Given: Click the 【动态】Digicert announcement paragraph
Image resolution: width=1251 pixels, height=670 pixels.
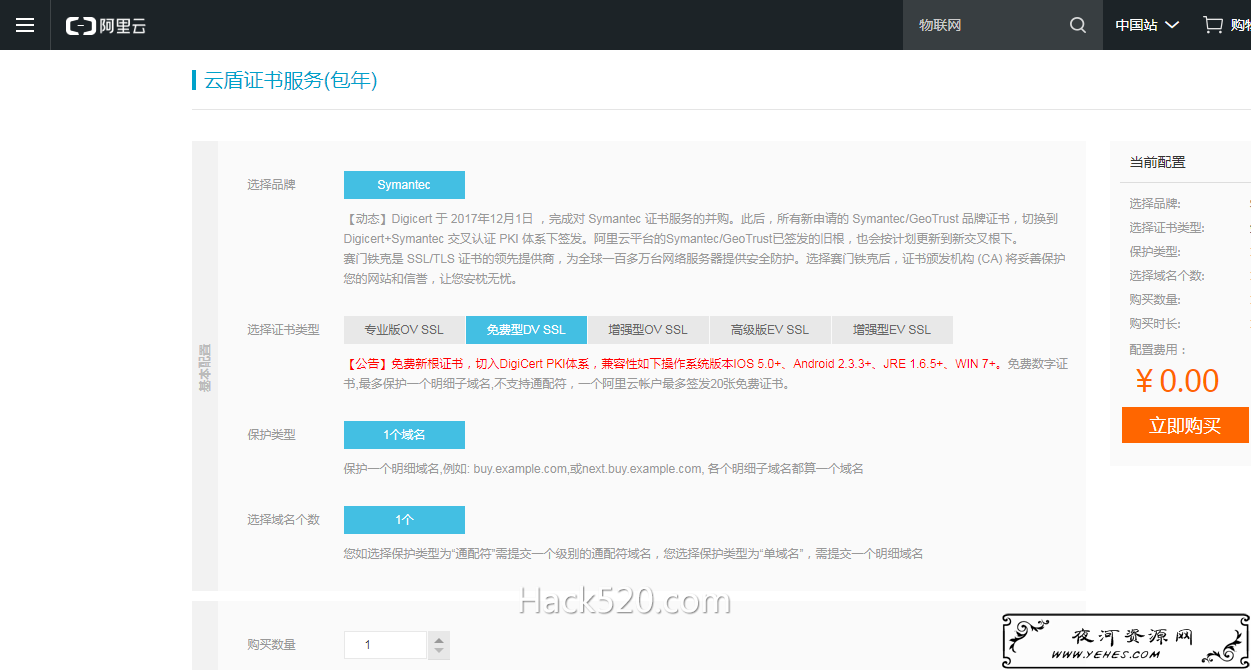Looking at the screenshot, I should [x=704, y=248].
